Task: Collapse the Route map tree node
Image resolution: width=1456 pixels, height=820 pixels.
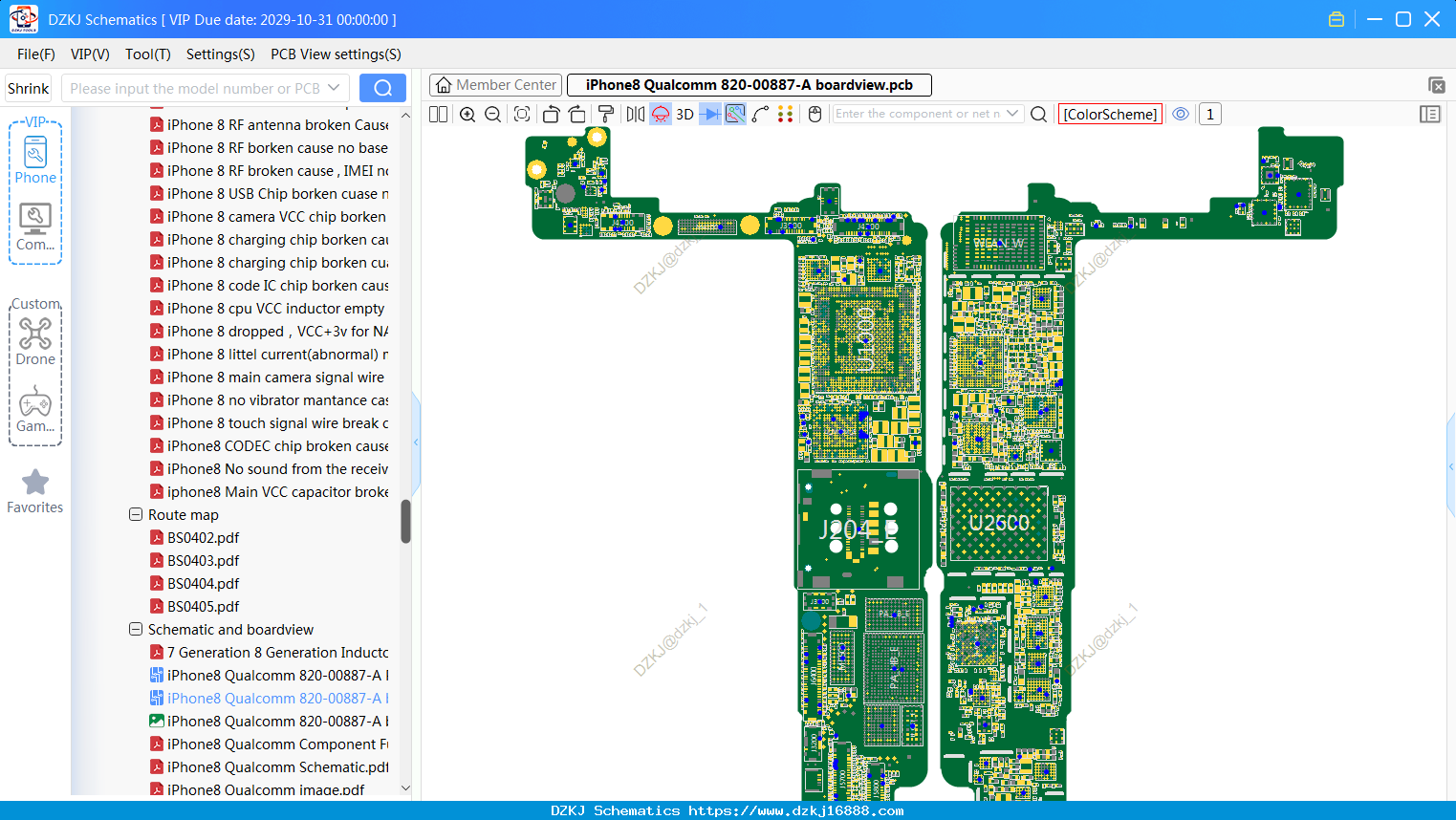Action: pyautogui.click(x=136, y=514)
